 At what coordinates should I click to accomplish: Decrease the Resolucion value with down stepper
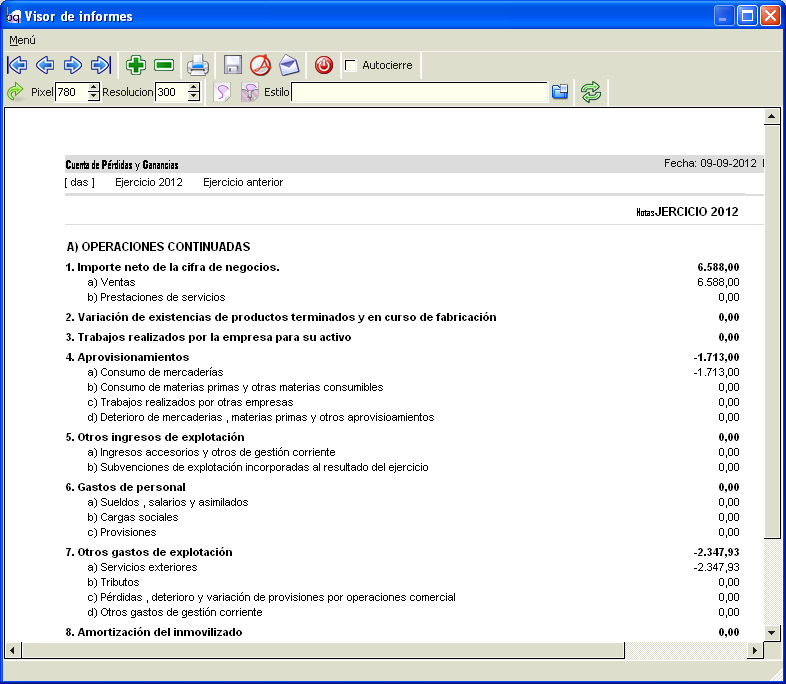[x=194, y=96]
